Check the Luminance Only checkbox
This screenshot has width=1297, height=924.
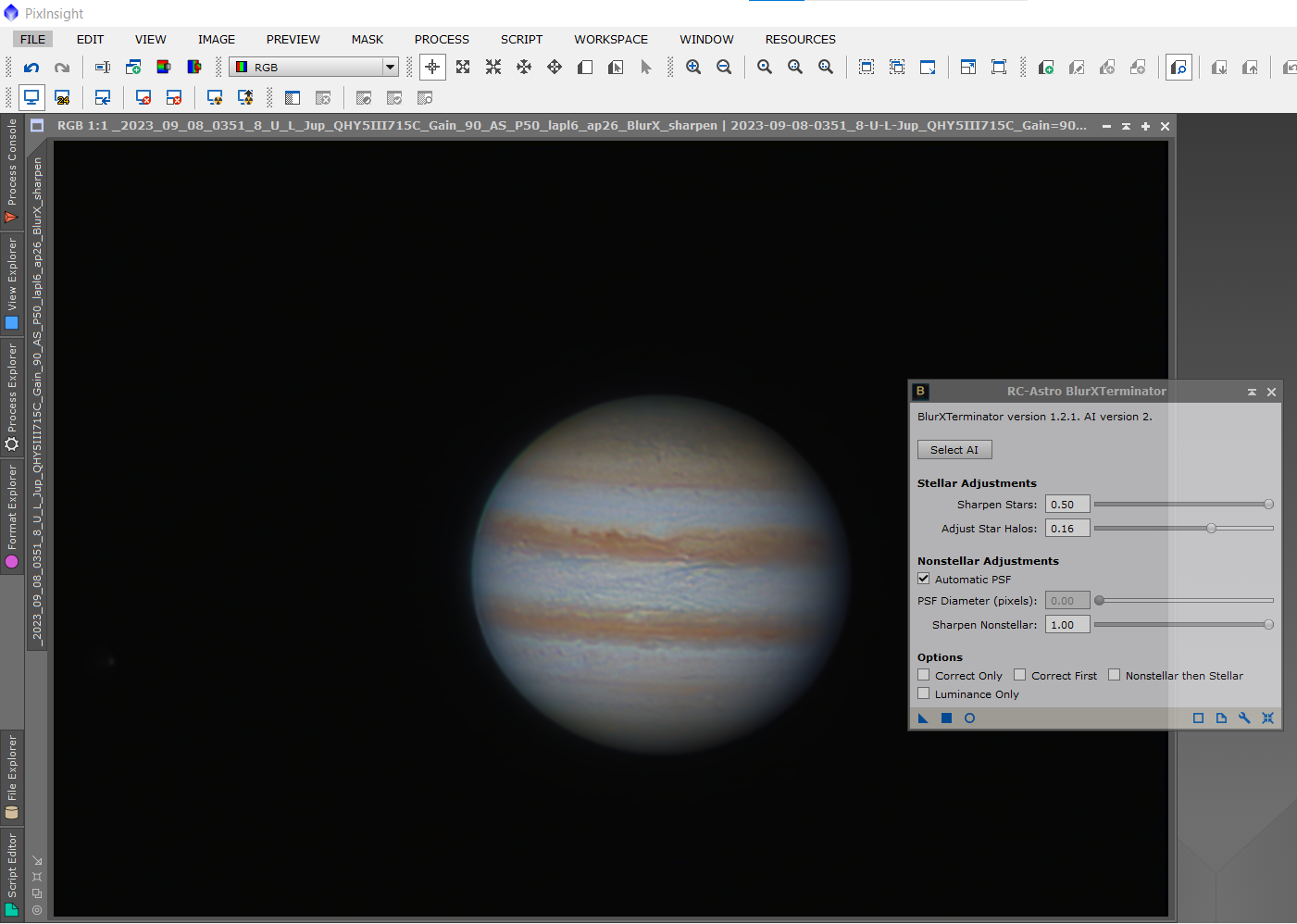pos(924,693)
